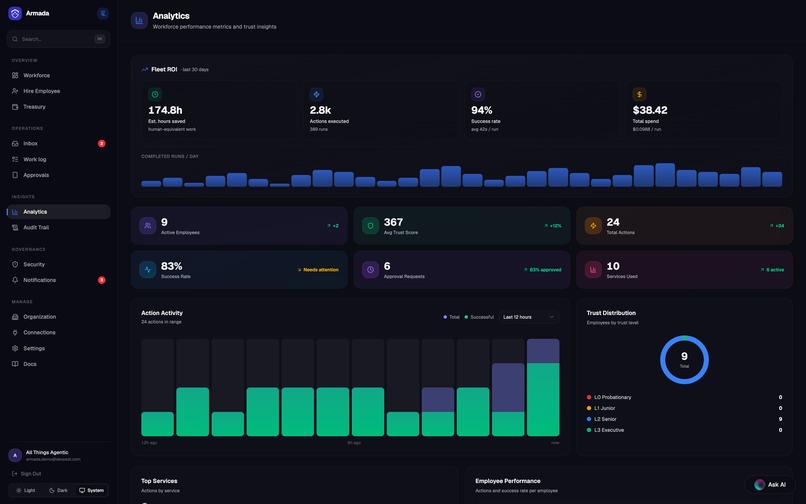Image resolution: width=806 pixels, height=504 pixels.
Task: Click the Services Used chart icon
Action: 593,269
